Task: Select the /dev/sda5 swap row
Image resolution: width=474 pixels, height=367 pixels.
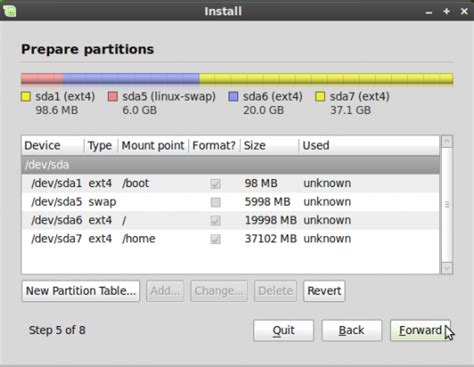Action: pyautogui.click(x=230, y=202)
